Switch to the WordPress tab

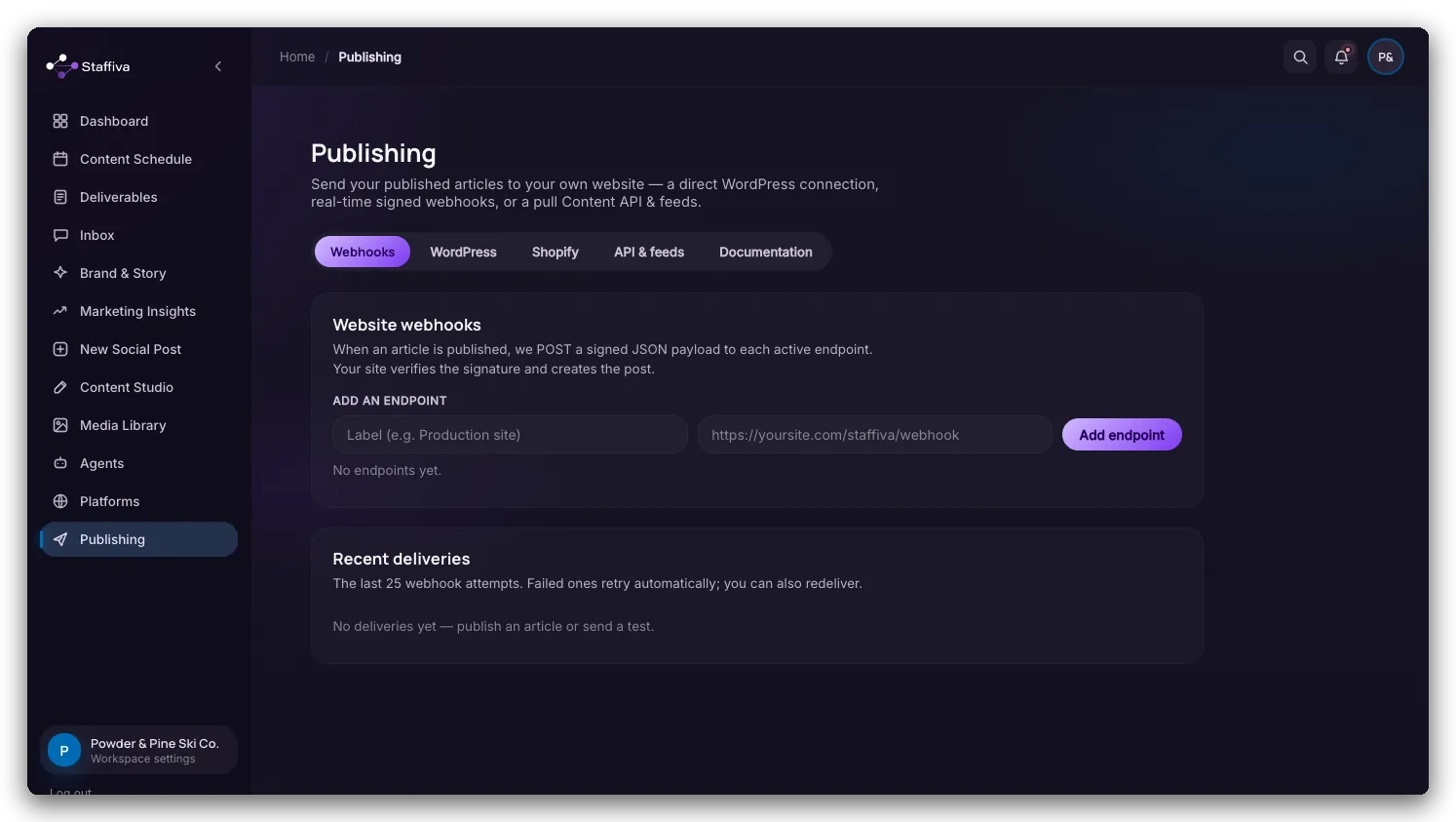coord(463,252)
